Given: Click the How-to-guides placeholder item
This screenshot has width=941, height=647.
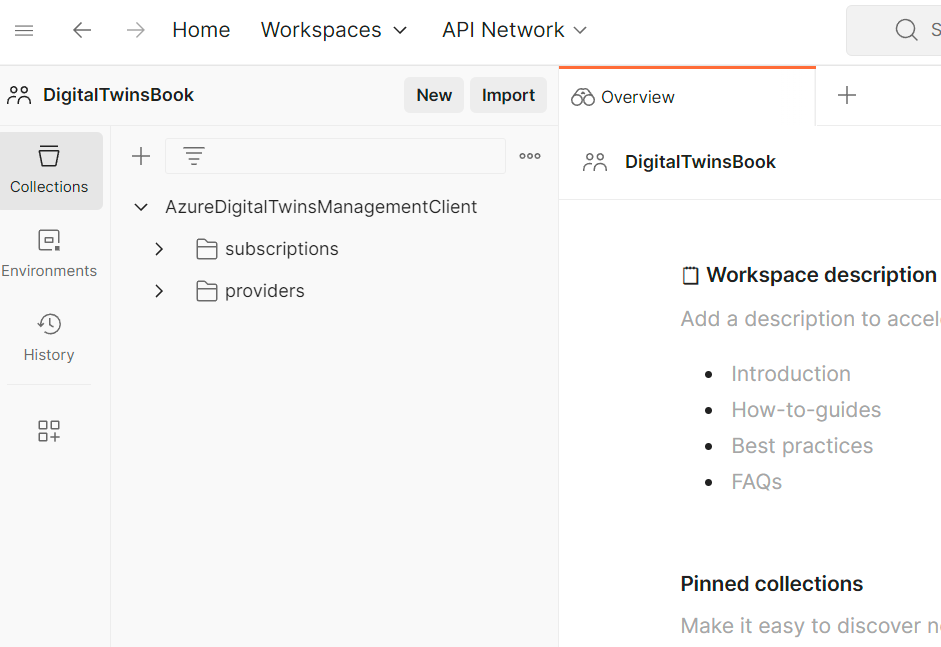Looking at the screenshot, I should click(806, 409).
